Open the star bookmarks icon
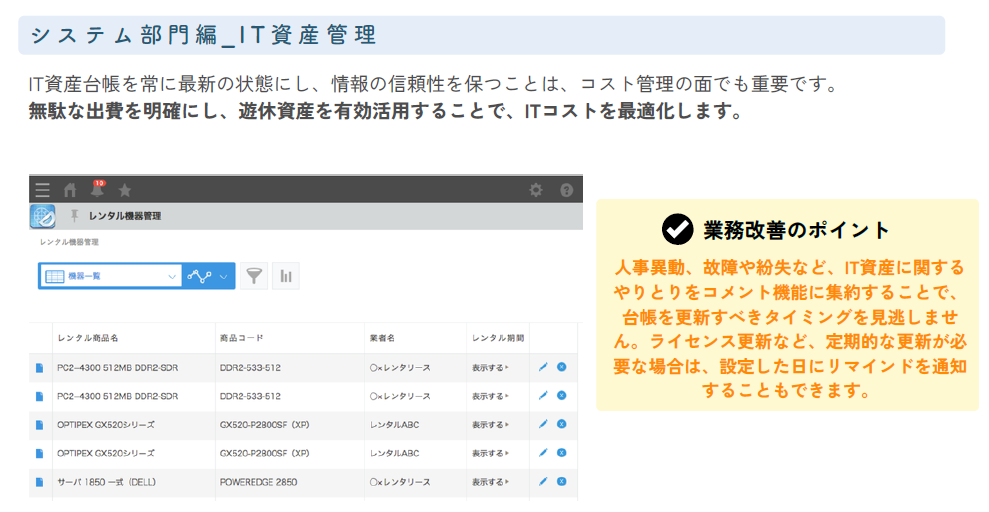 pyautogui.click(x=125, y=190)
